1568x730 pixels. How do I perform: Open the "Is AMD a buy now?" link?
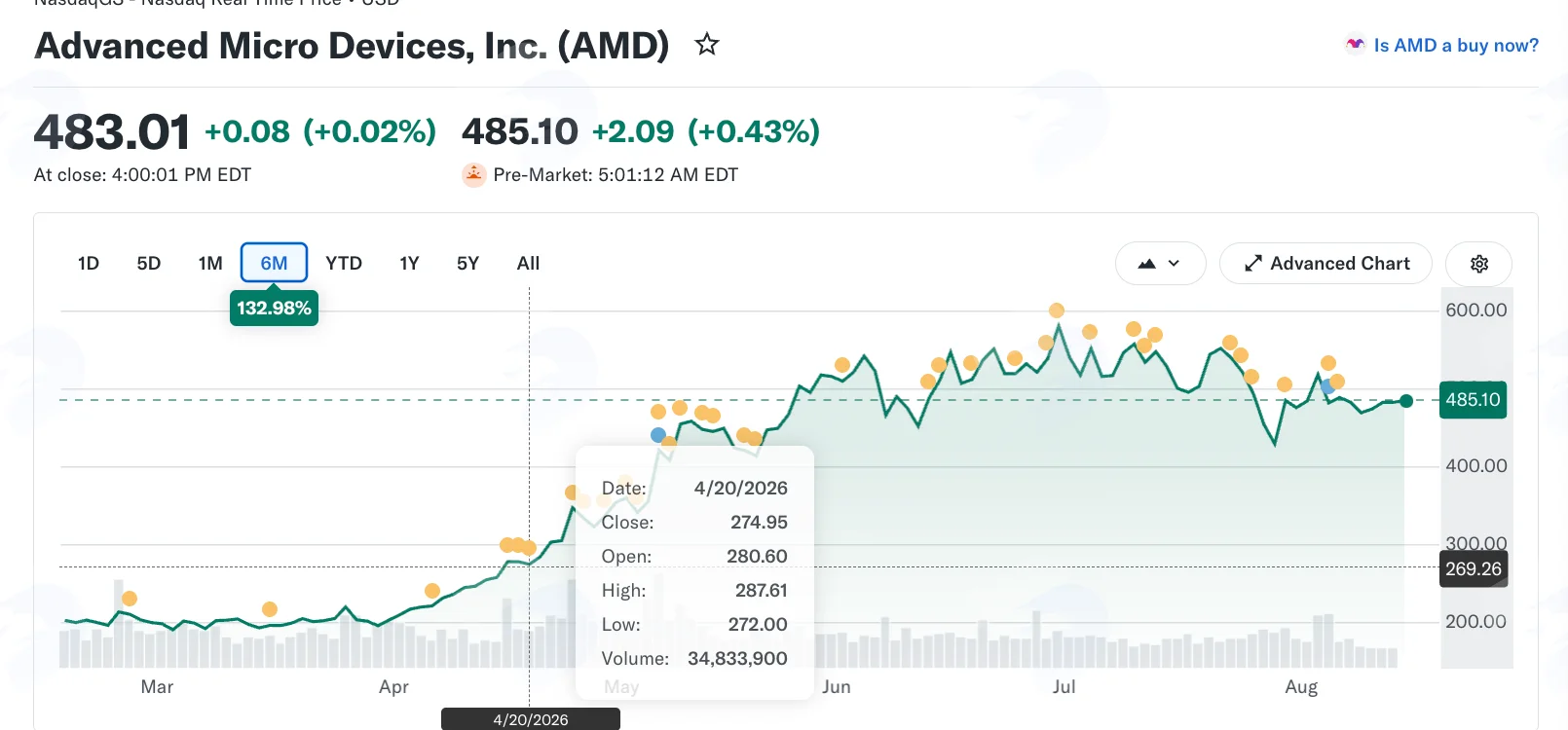click(x=1456, y=45)
